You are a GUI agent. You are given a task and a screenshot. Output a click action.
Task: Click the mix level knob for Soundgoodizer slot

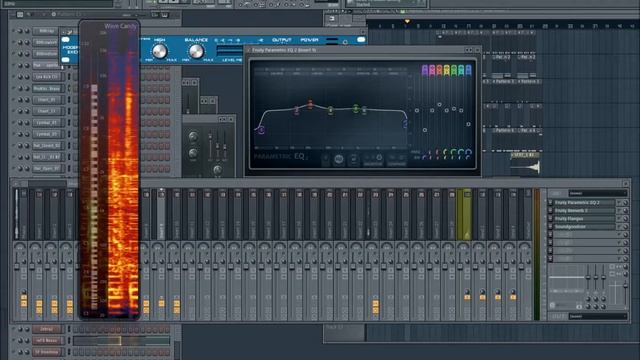pyautogui.click(x=625, y=227)
